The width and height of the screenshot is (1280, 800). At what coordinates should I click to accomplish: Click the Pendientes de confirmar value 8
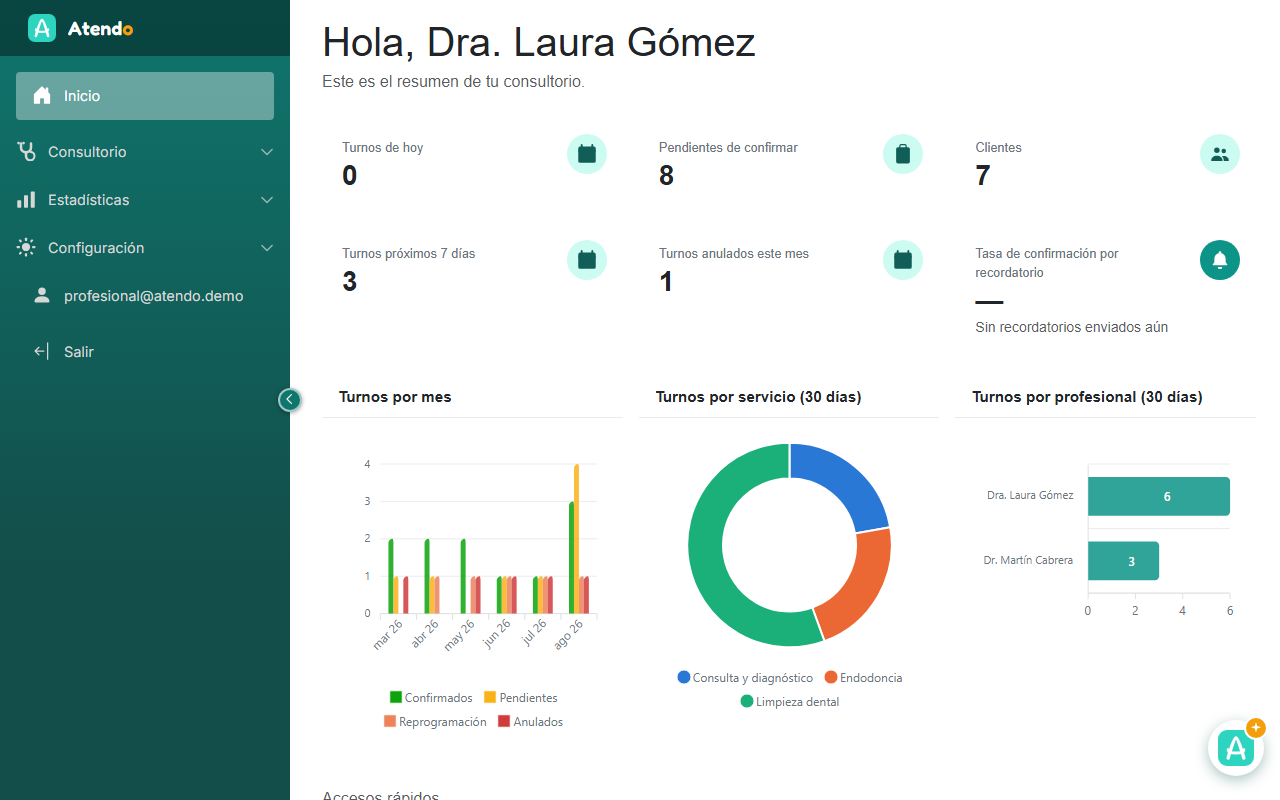pyautogui.click(x=666, y=176)
